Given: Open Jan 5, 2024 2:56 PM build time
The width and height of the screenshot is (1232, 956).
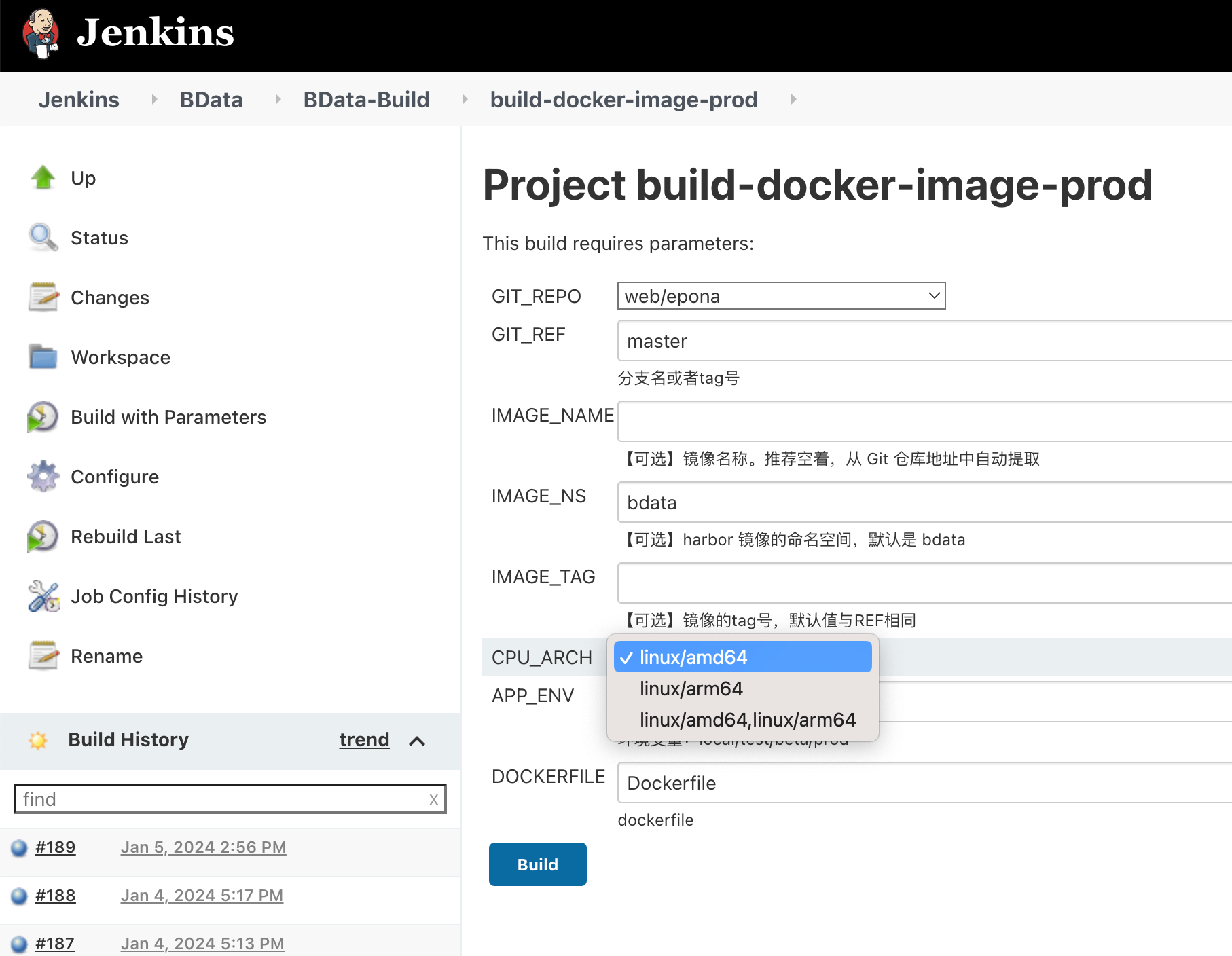Looking at the screenshot, I should [204, 847].
